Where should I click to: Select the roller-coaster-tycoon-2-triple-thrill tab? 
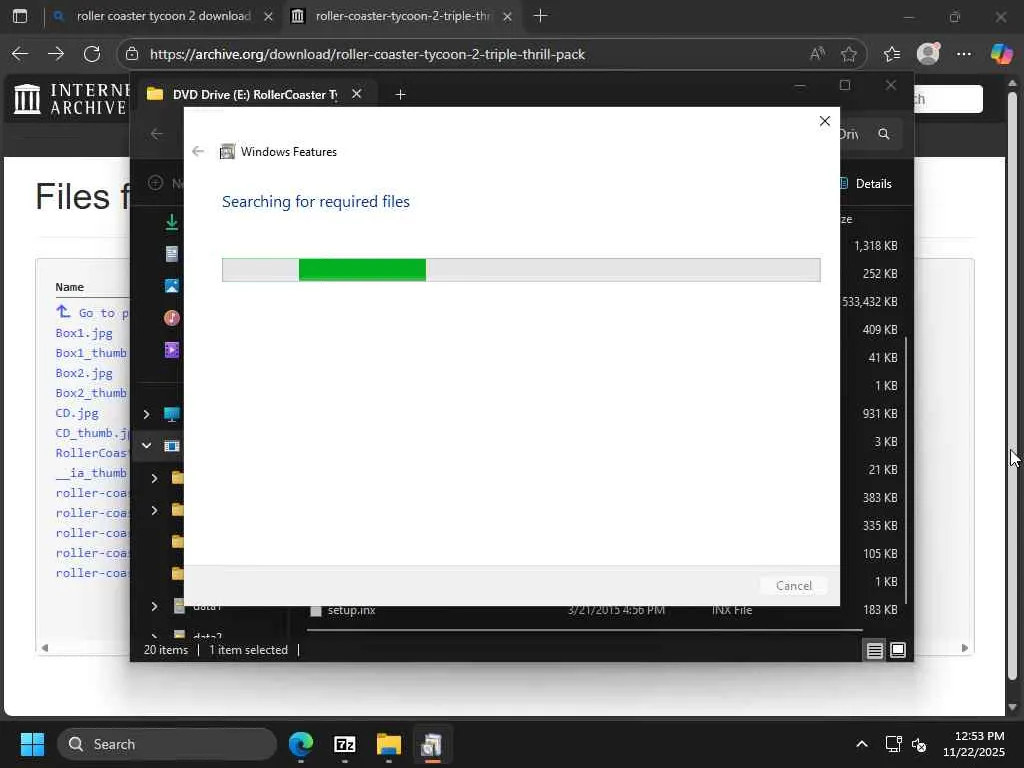coord(401,16)
